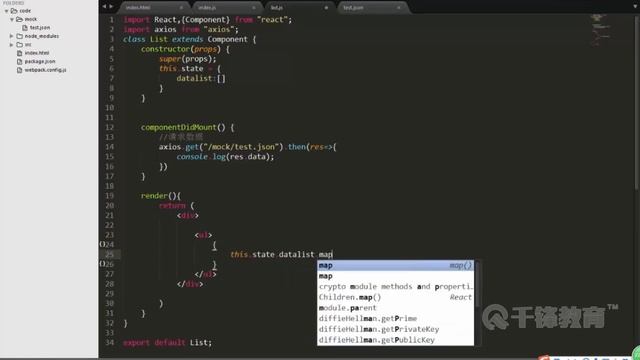This screenshot has width=640, height=360.
Task: Click the code minimap preview
Action: click(x=602, y=31)
